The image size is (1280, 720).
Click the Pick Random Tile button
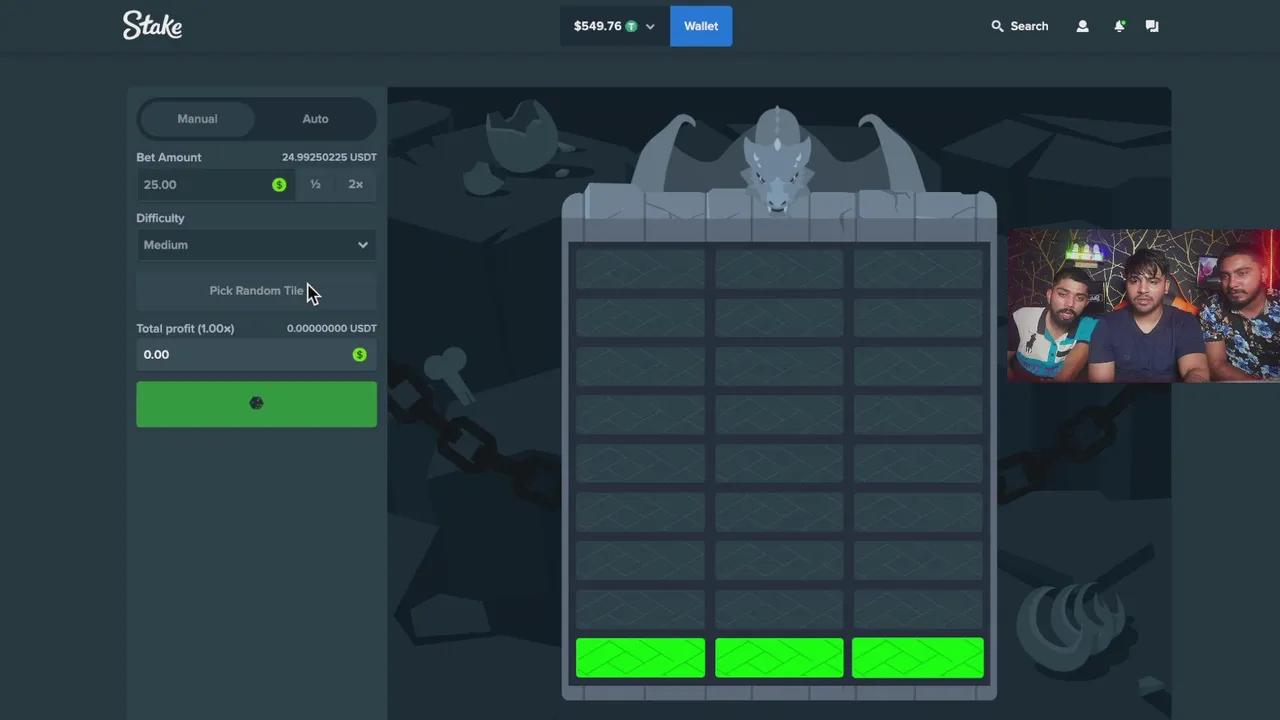pos(256,291)
